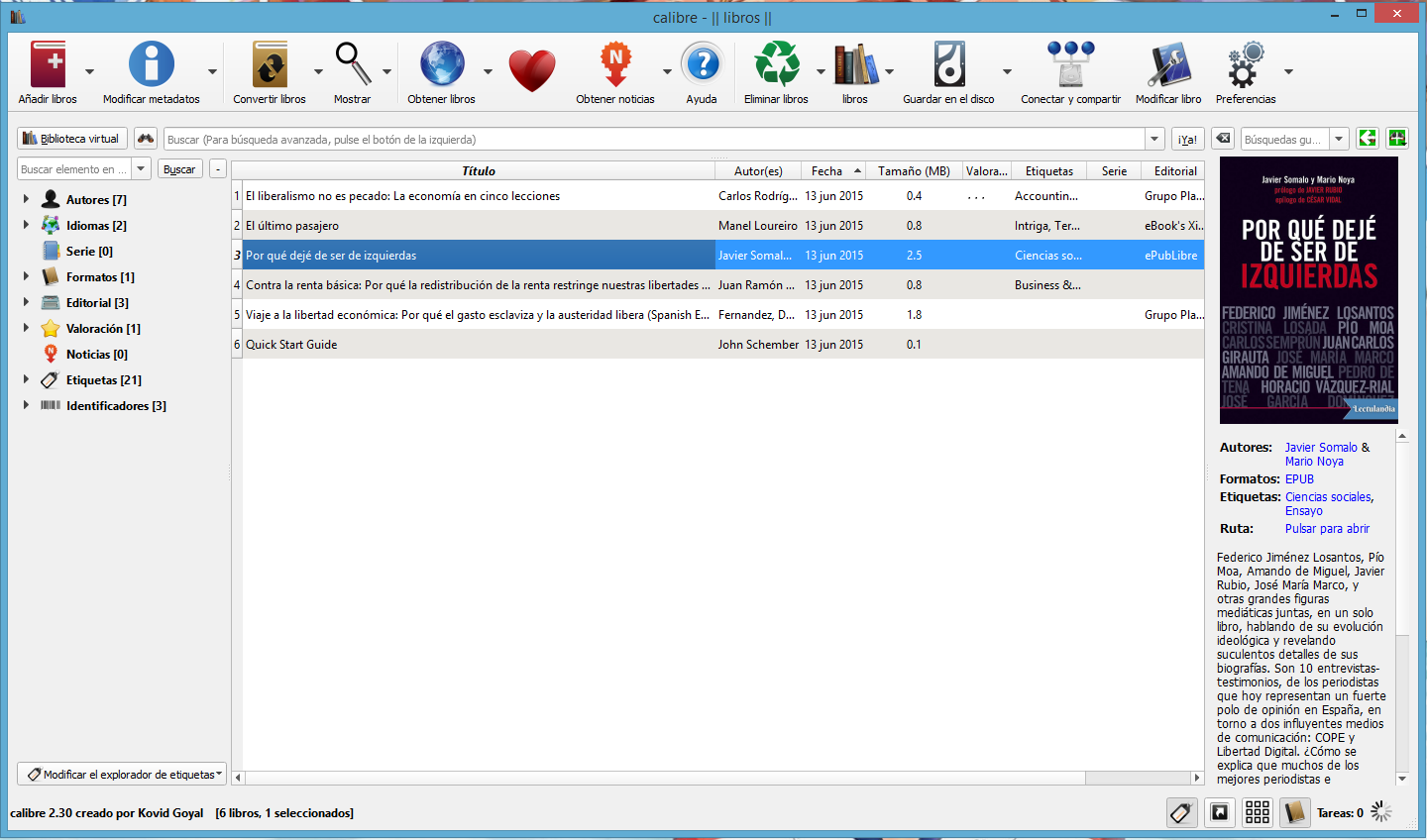This screenshot has width=1427, height=840.
Task: Click the Buscar button in tag browser
Action: 179,169
